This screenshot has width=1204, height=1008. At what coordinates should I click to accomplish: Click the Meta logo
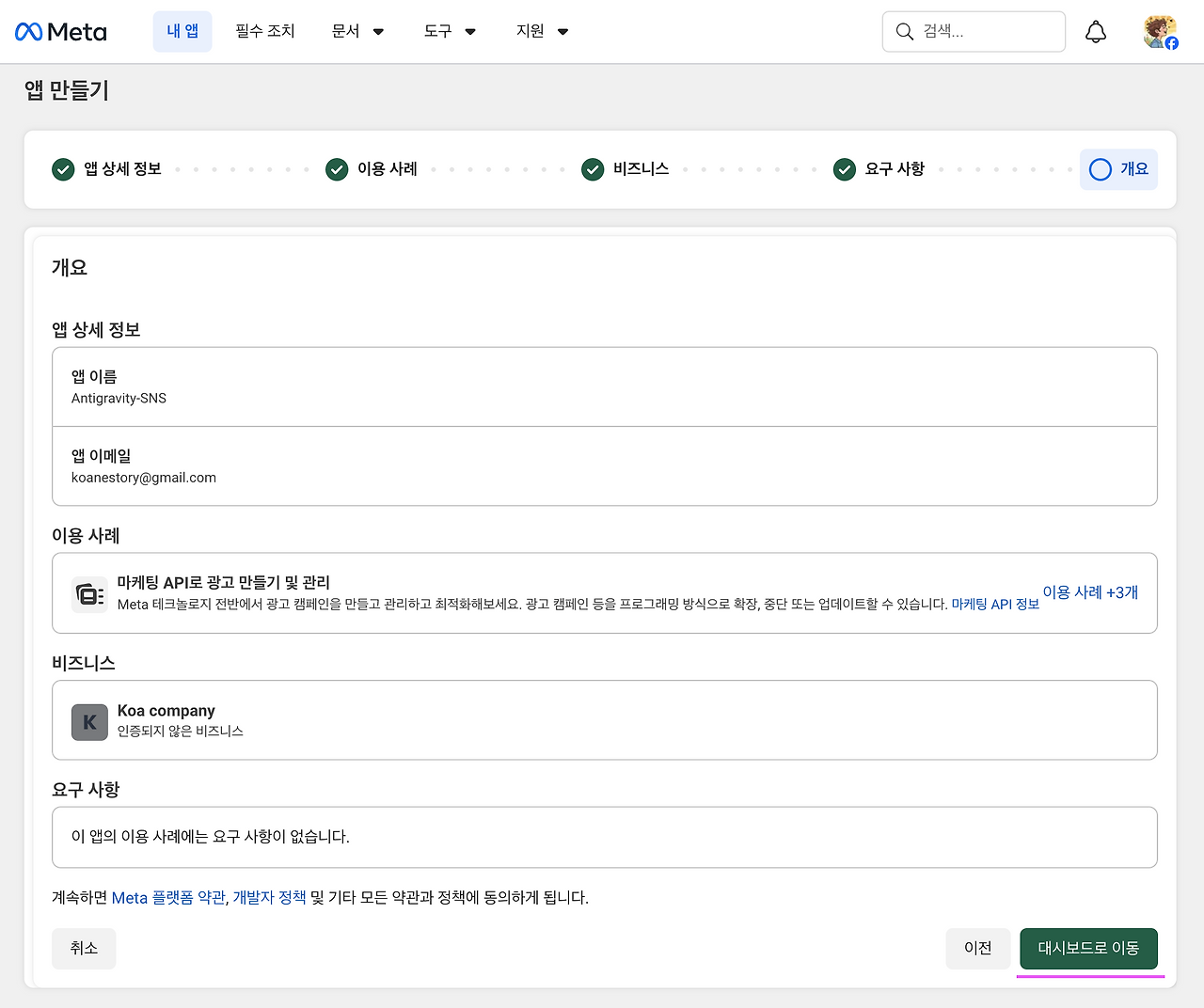61,32
